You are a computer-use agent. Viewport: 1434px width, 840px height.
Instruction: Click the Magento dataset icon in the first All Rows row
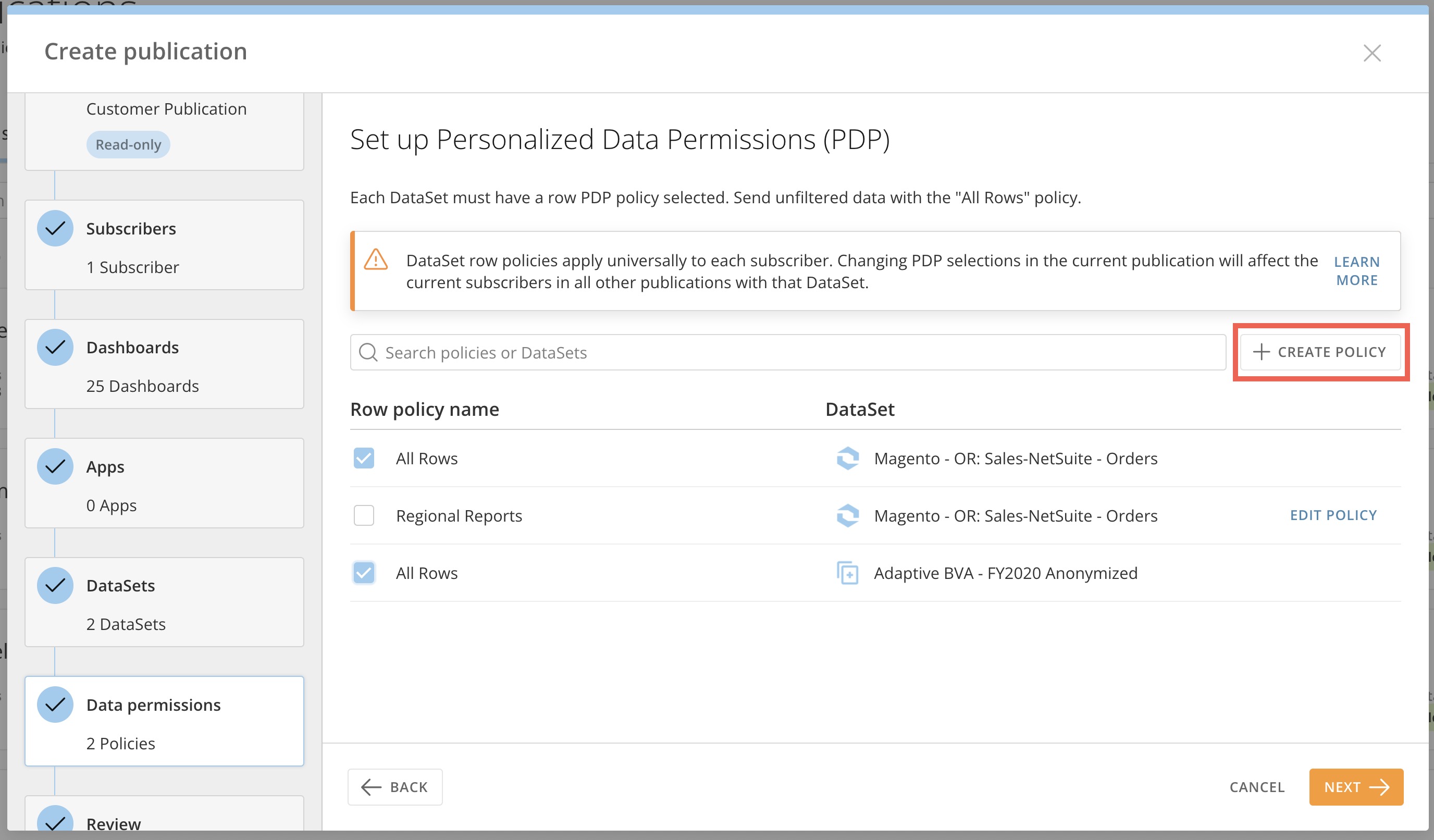847,458
